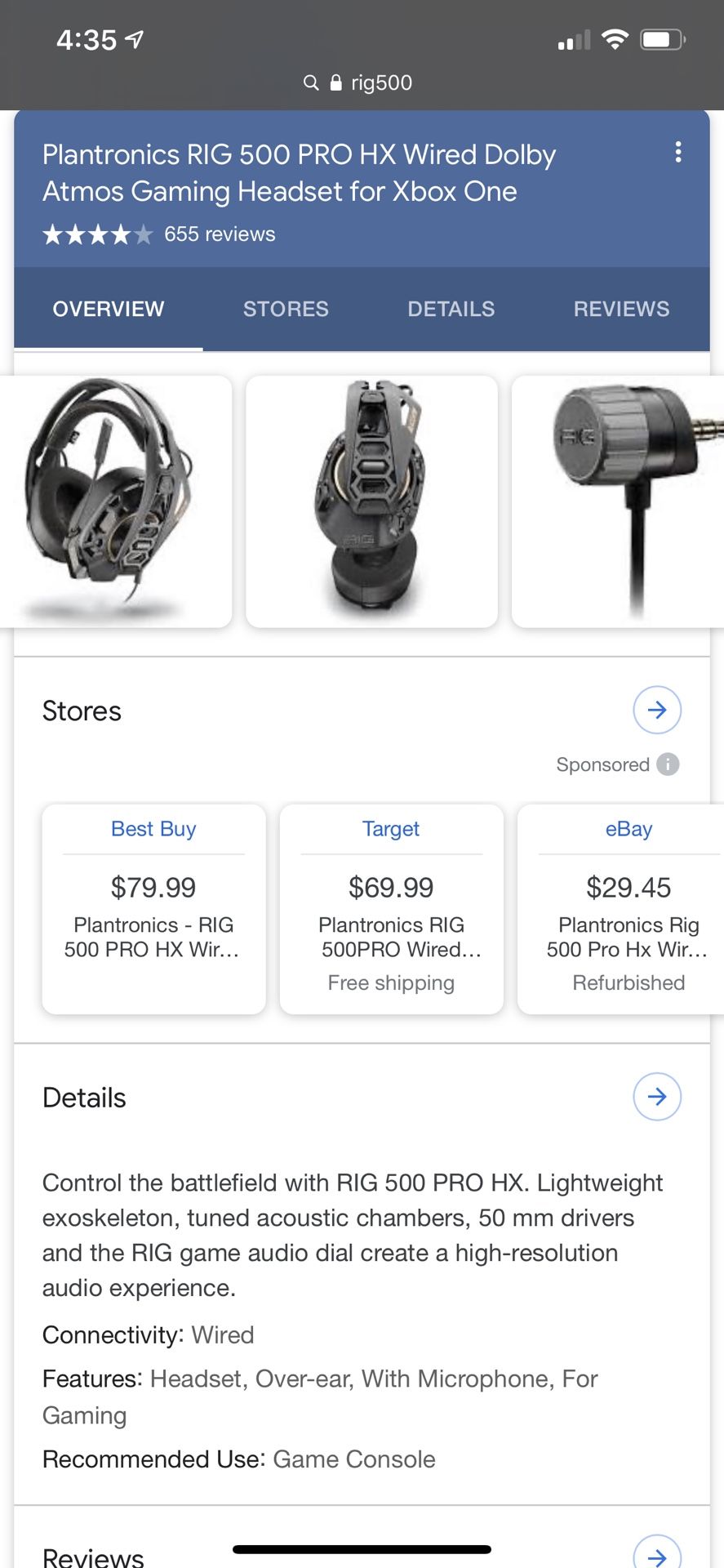Viewport: 724px width, 1568px height.
Task: View the side-view headset image
Action: [x=371, y=501]
